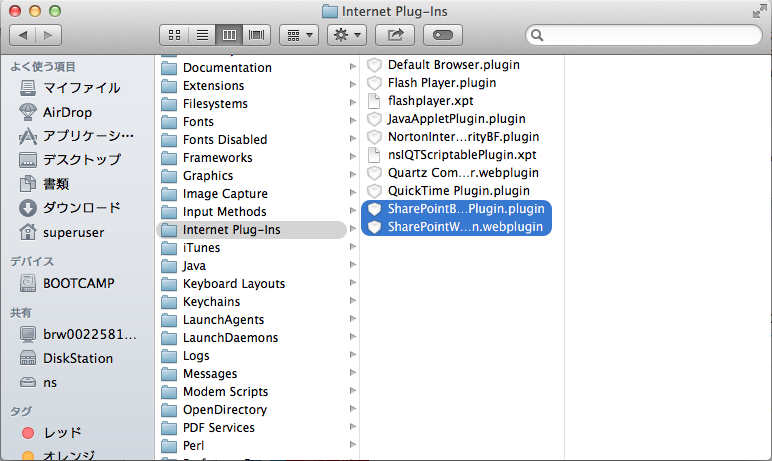The width and height of the screenshot is (772, 461).
Task: Go back with the left arrow button
Action: point(23,35)
